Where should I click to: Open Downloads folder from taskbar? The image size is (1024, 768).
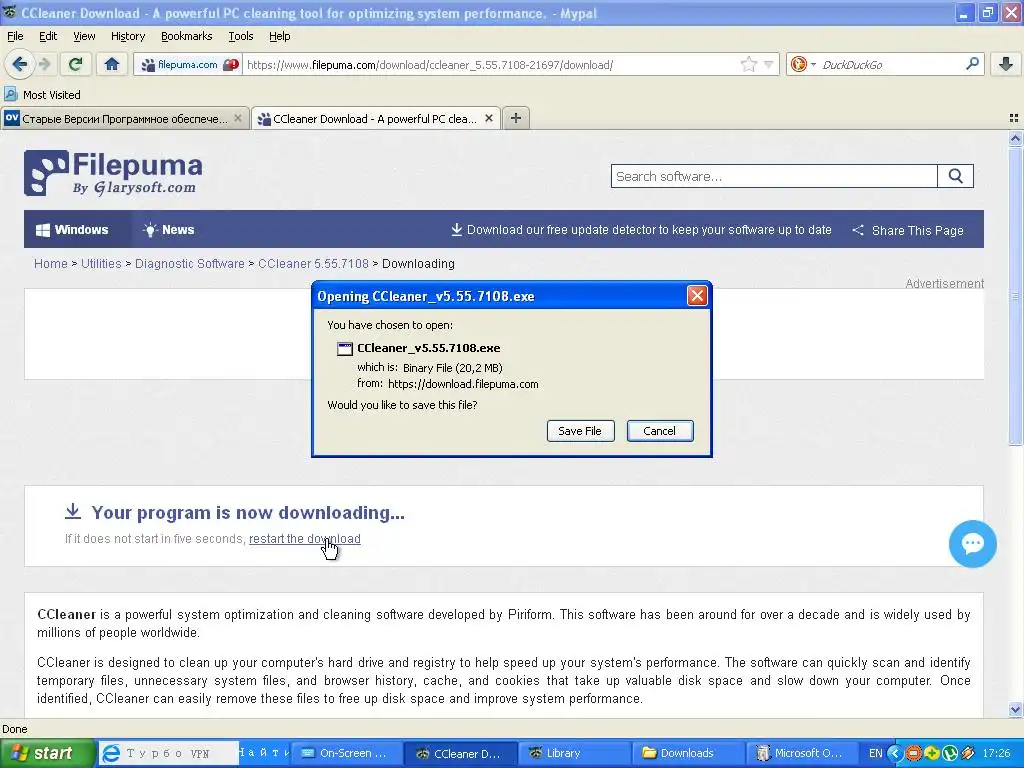687,753
